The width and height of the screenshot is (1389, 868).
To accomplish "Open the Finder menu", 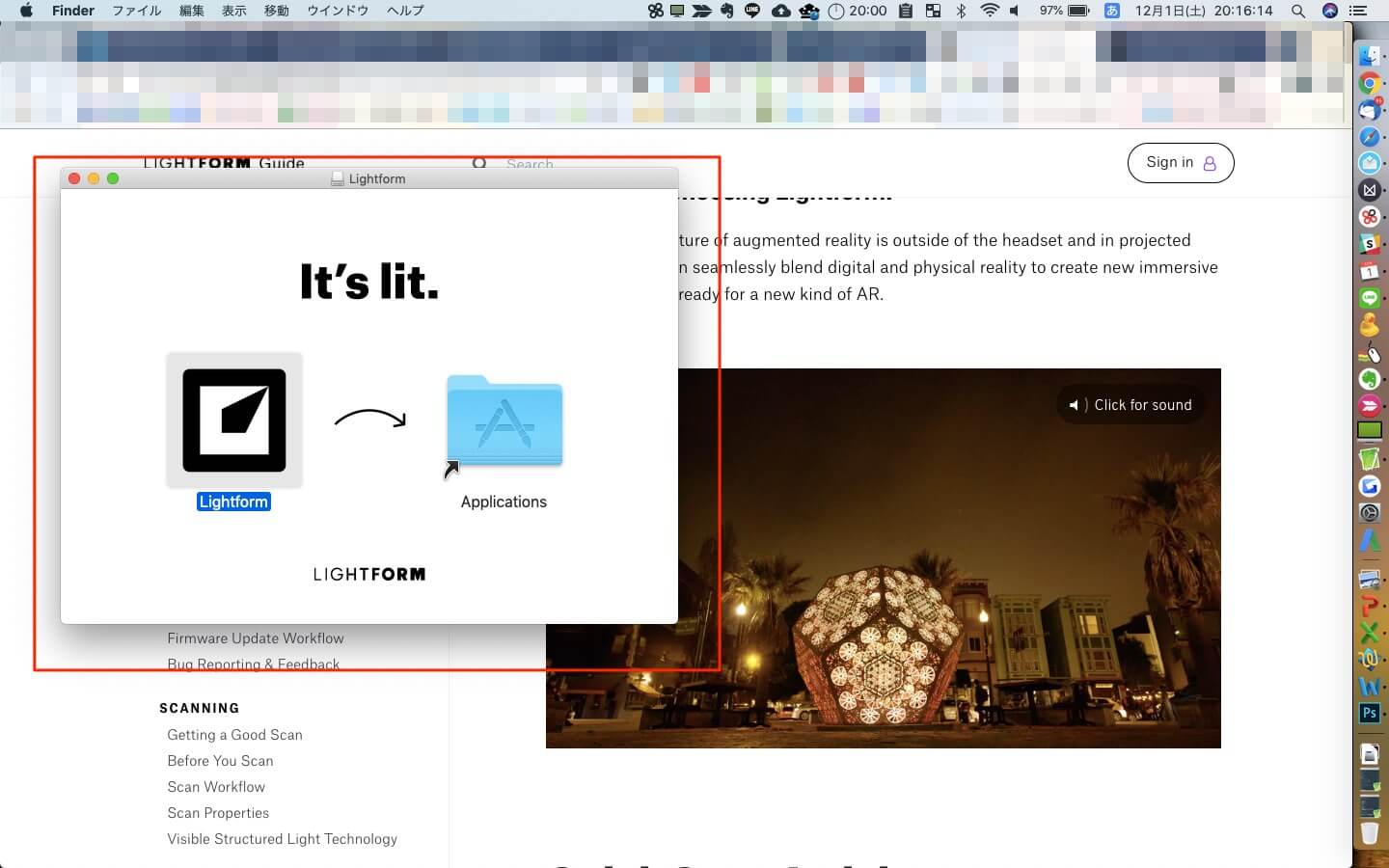I will tap(73, 11).
